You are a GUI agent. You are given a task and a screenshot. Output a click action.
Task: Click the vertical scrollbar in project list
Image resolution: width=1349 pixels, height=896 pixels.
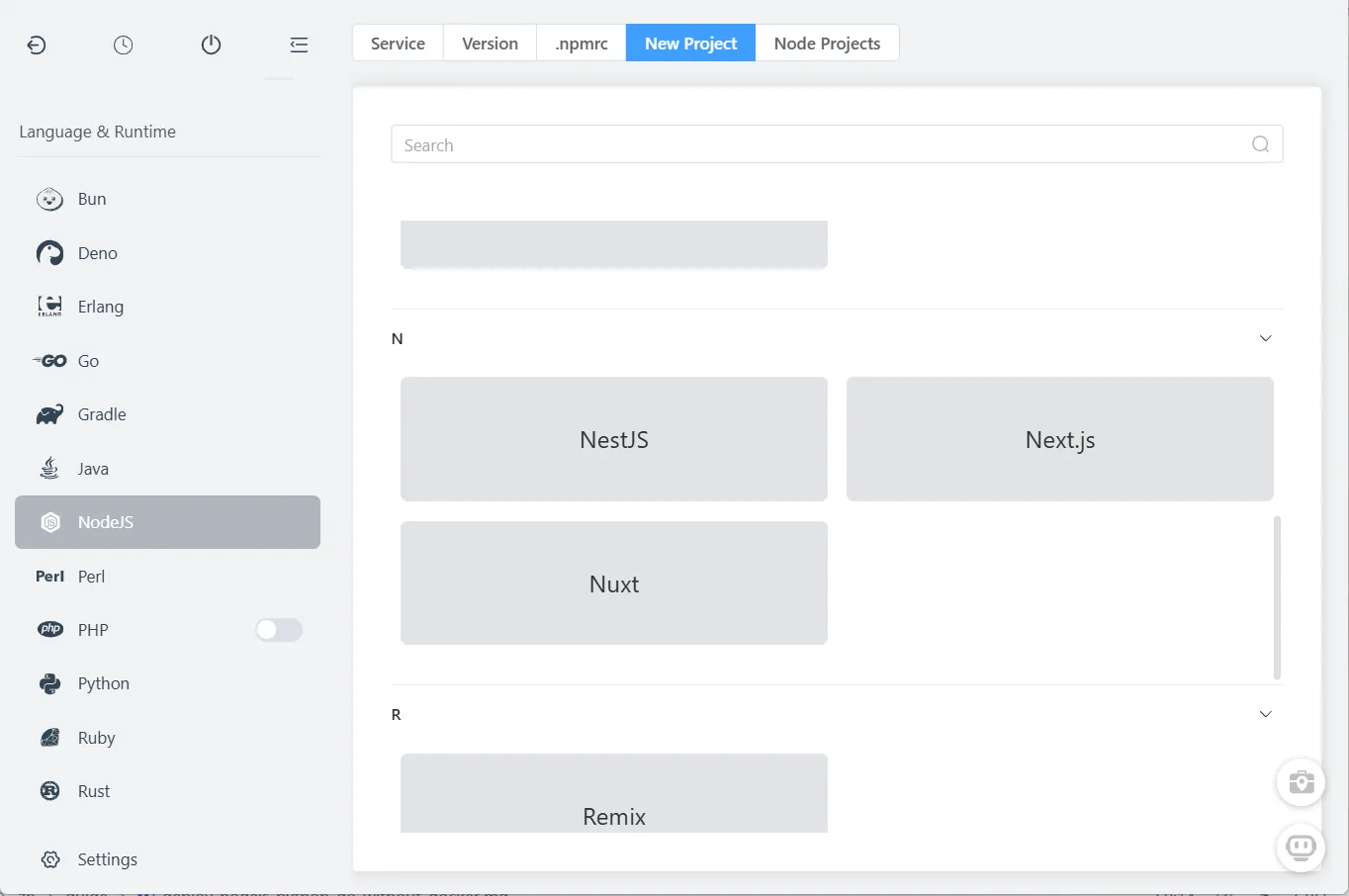pos(1277,596)
